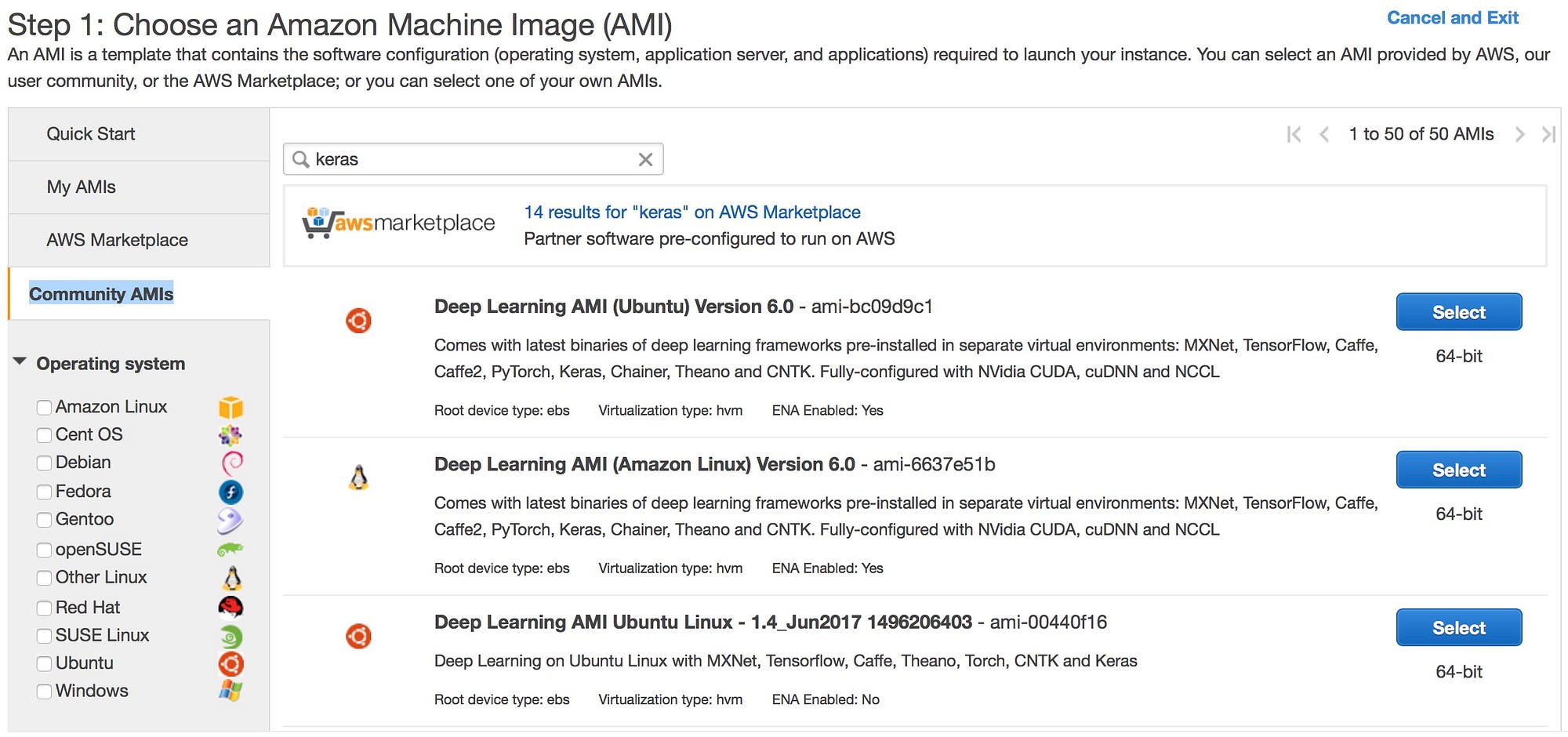1568x737 pixels.
Task: Jump to the last page of AMIs
Action: pos(1548,134)
